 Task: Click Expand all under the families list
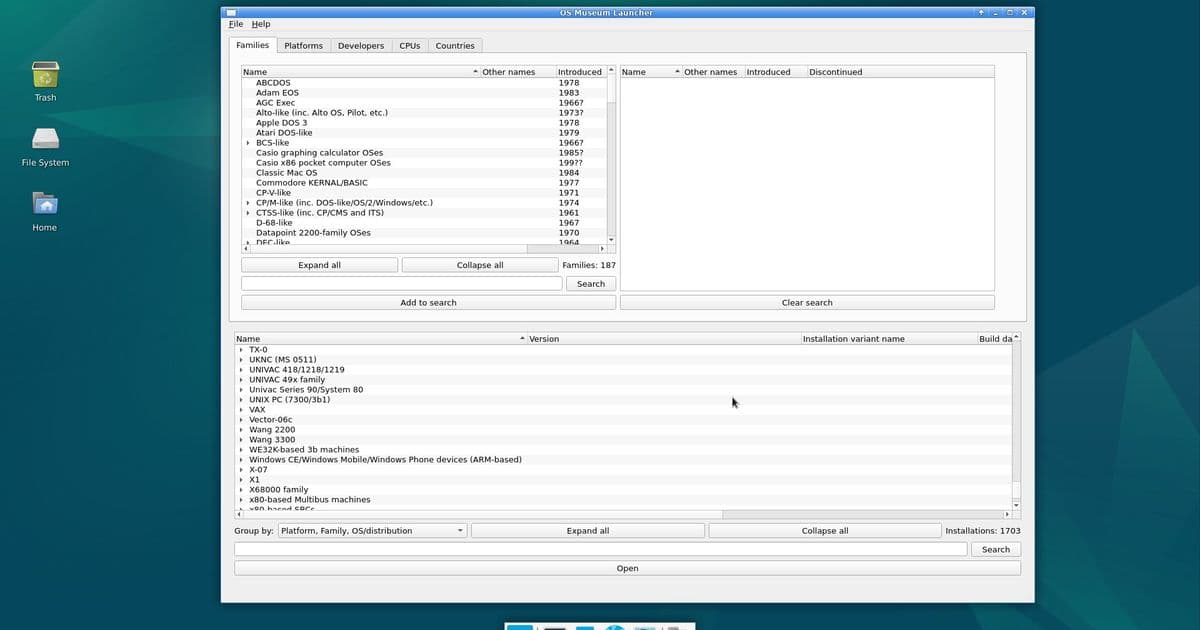[x=319, y=265]
